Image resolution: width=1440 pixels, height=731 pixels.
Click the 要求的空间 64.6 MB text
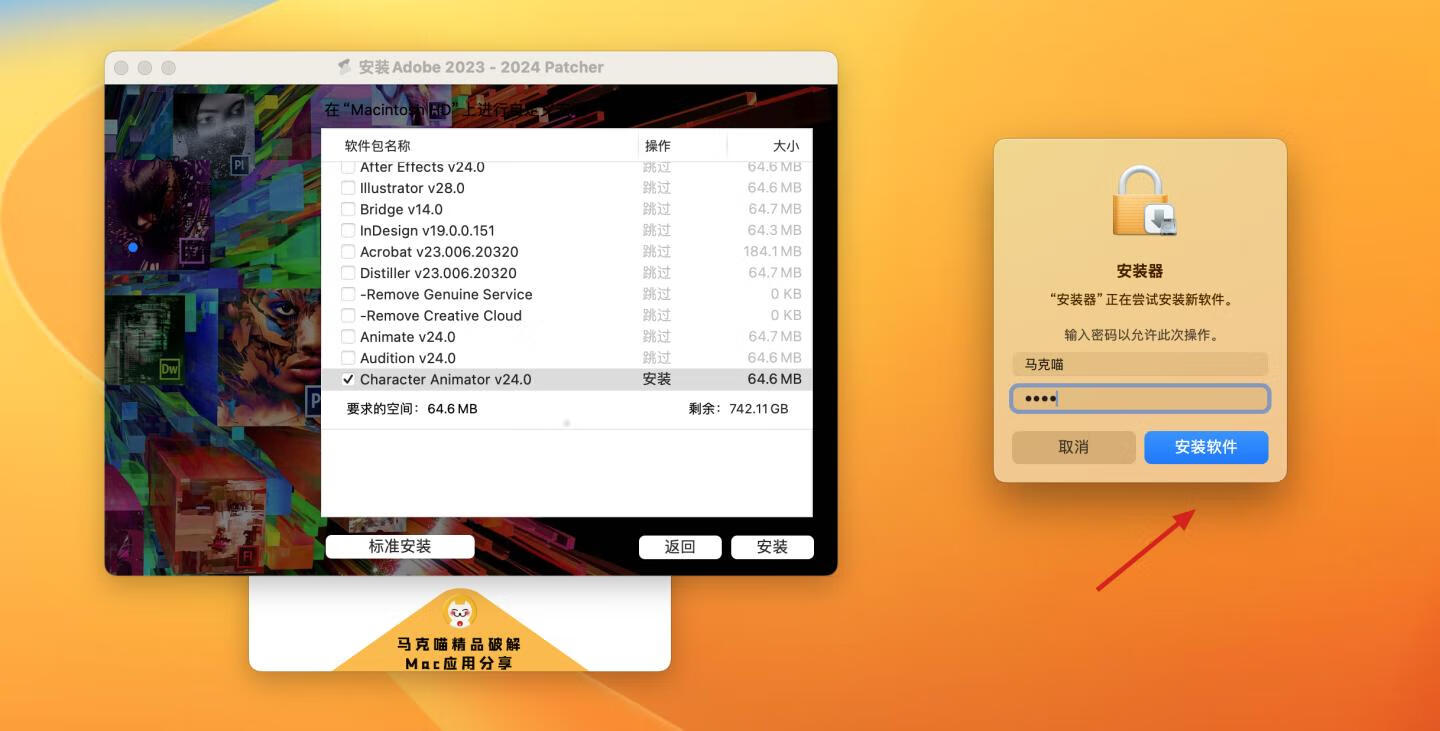[412, 408]
